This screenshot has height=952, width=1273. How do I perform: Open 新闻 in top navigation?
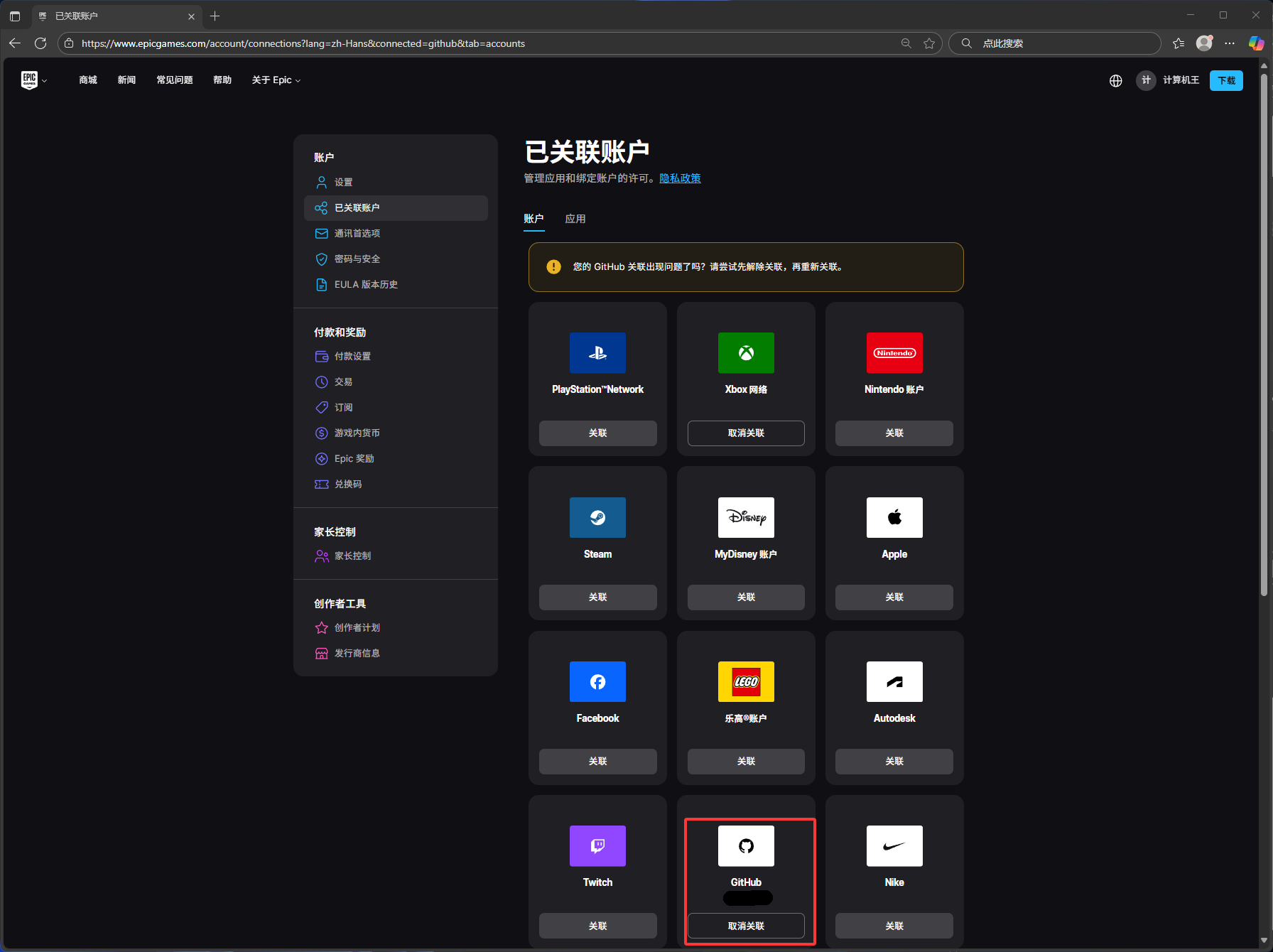126,80
